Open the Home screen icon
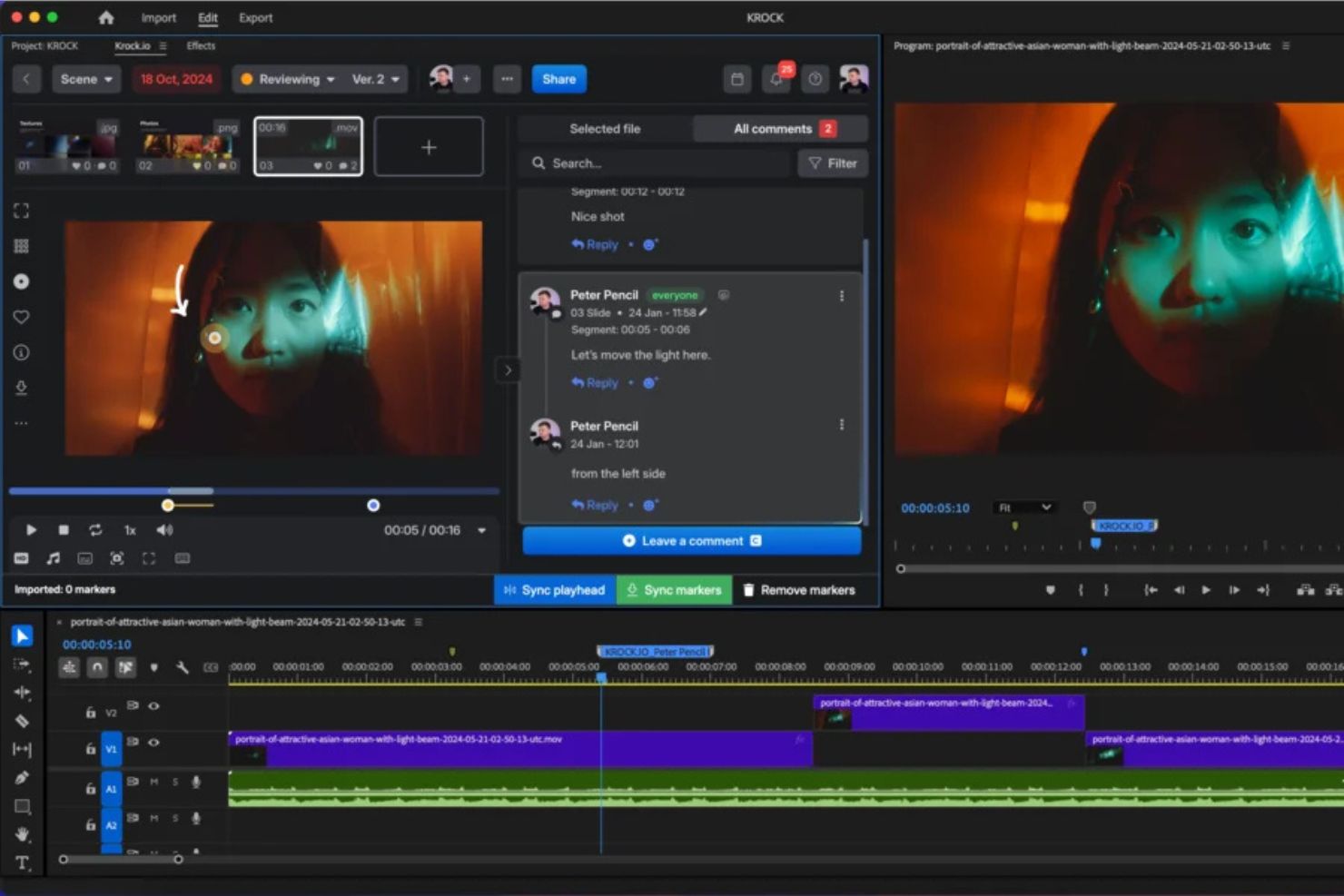Image resolution: width=1344 pixels, height=896 pixels. [x=106, y=17]
